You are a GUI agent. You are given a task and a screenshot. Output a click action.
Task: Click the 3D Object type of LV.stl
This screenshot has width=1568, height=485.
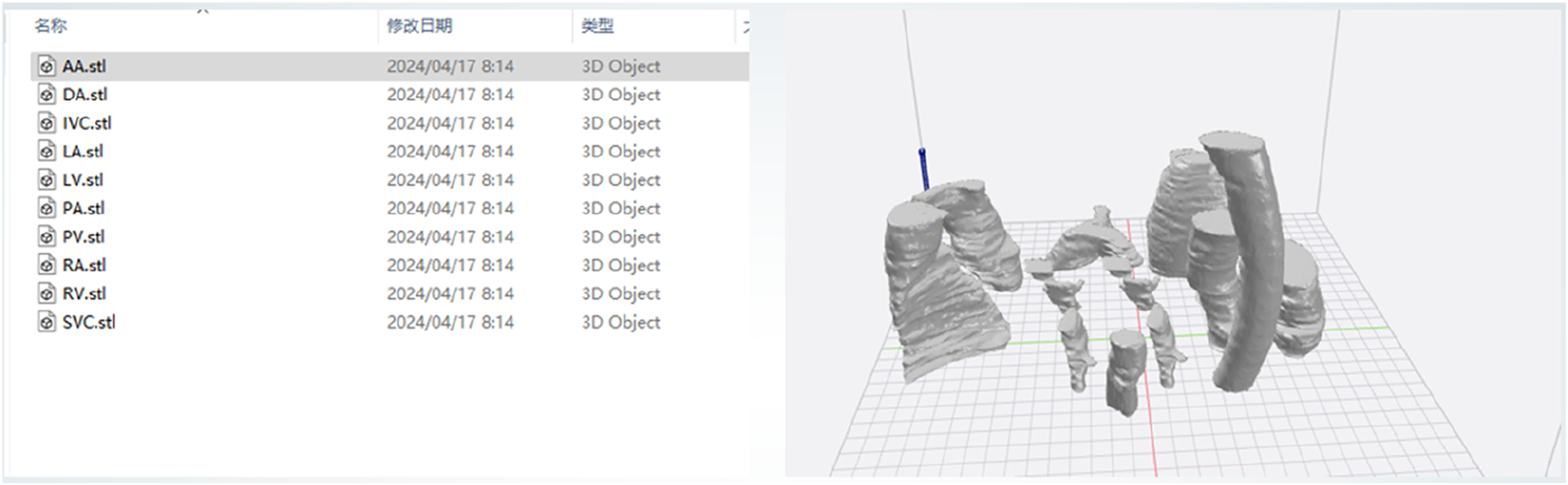click(x=620, y=180)
